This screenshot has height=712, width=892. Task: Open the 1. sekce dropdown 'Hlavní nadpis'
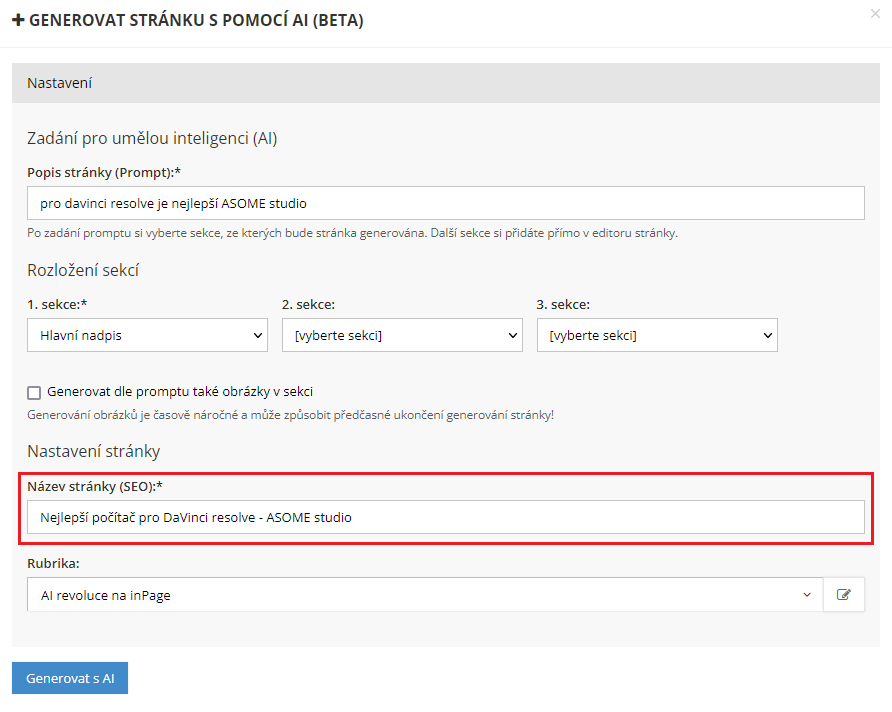point(147,336)
